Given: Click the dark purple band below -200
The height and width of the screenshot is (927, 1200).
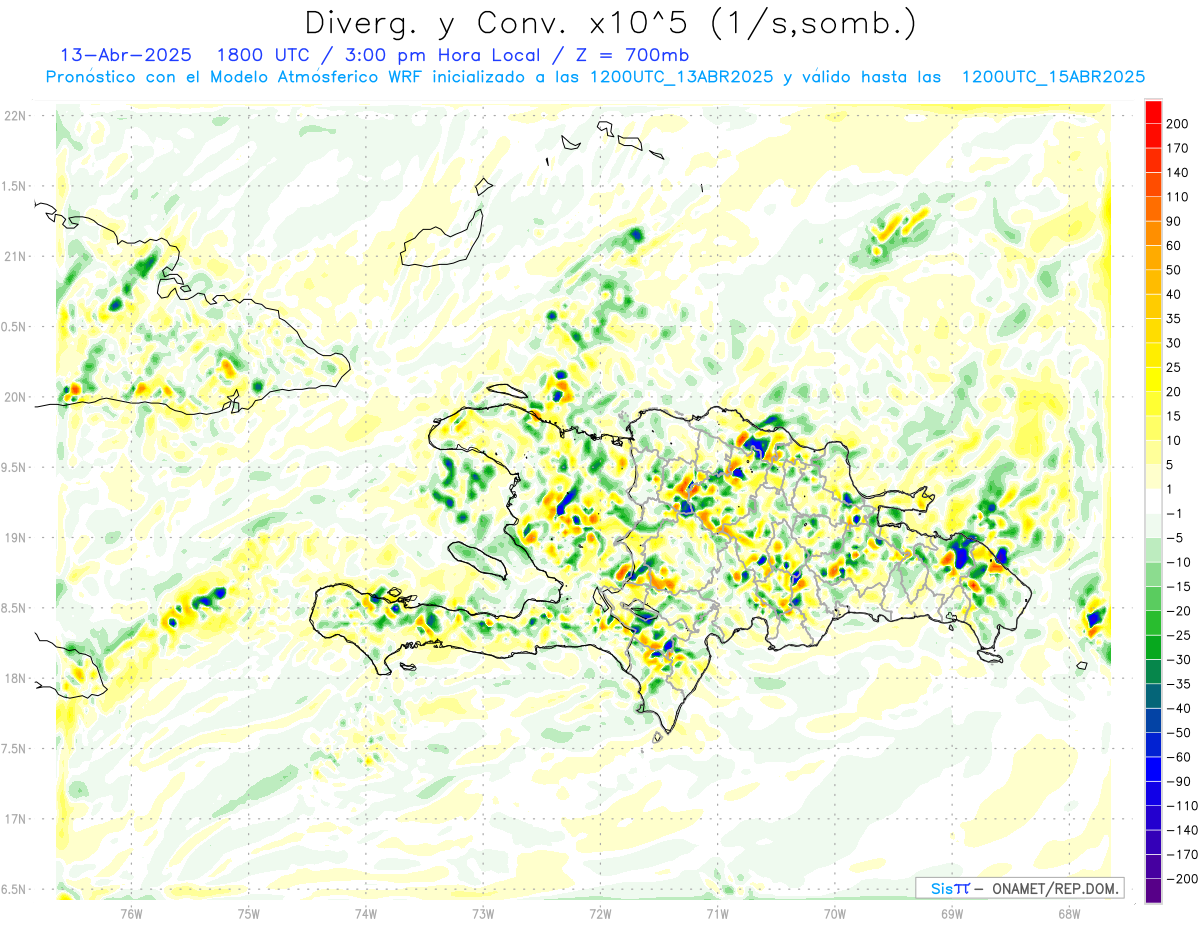Looking at the screenshot, I should 1153,891.
